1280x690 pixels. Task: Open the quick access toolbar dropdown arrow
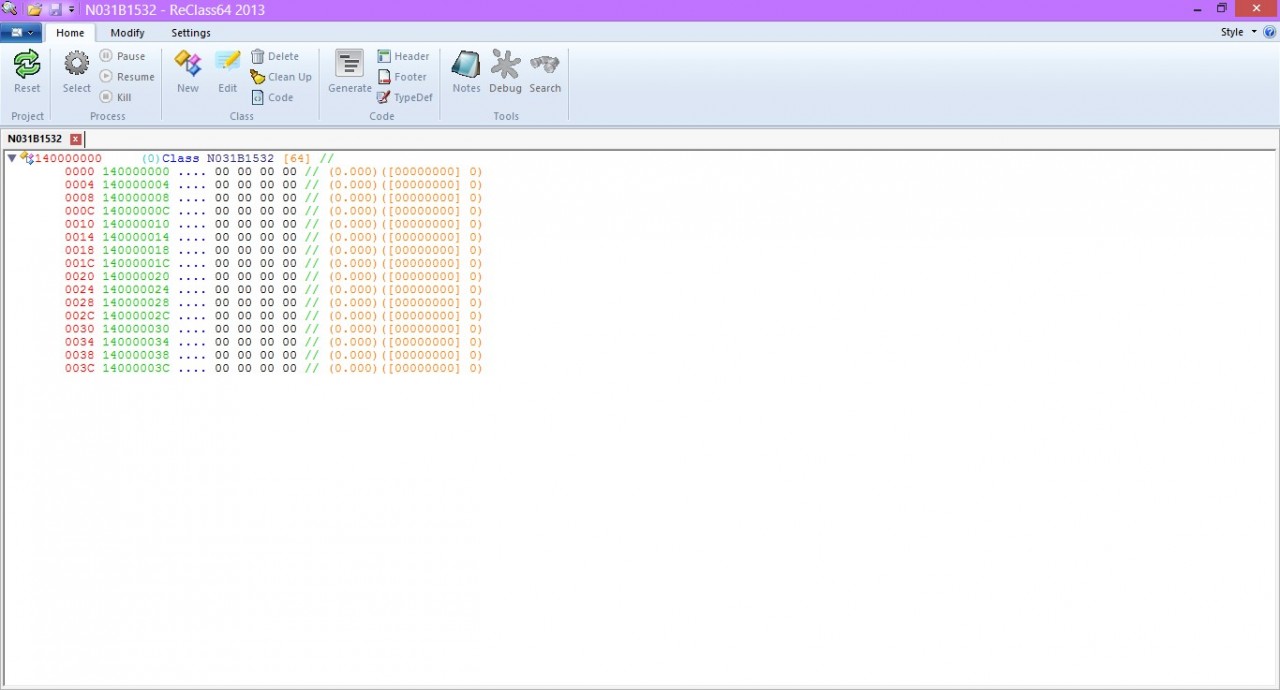[71, 10]
